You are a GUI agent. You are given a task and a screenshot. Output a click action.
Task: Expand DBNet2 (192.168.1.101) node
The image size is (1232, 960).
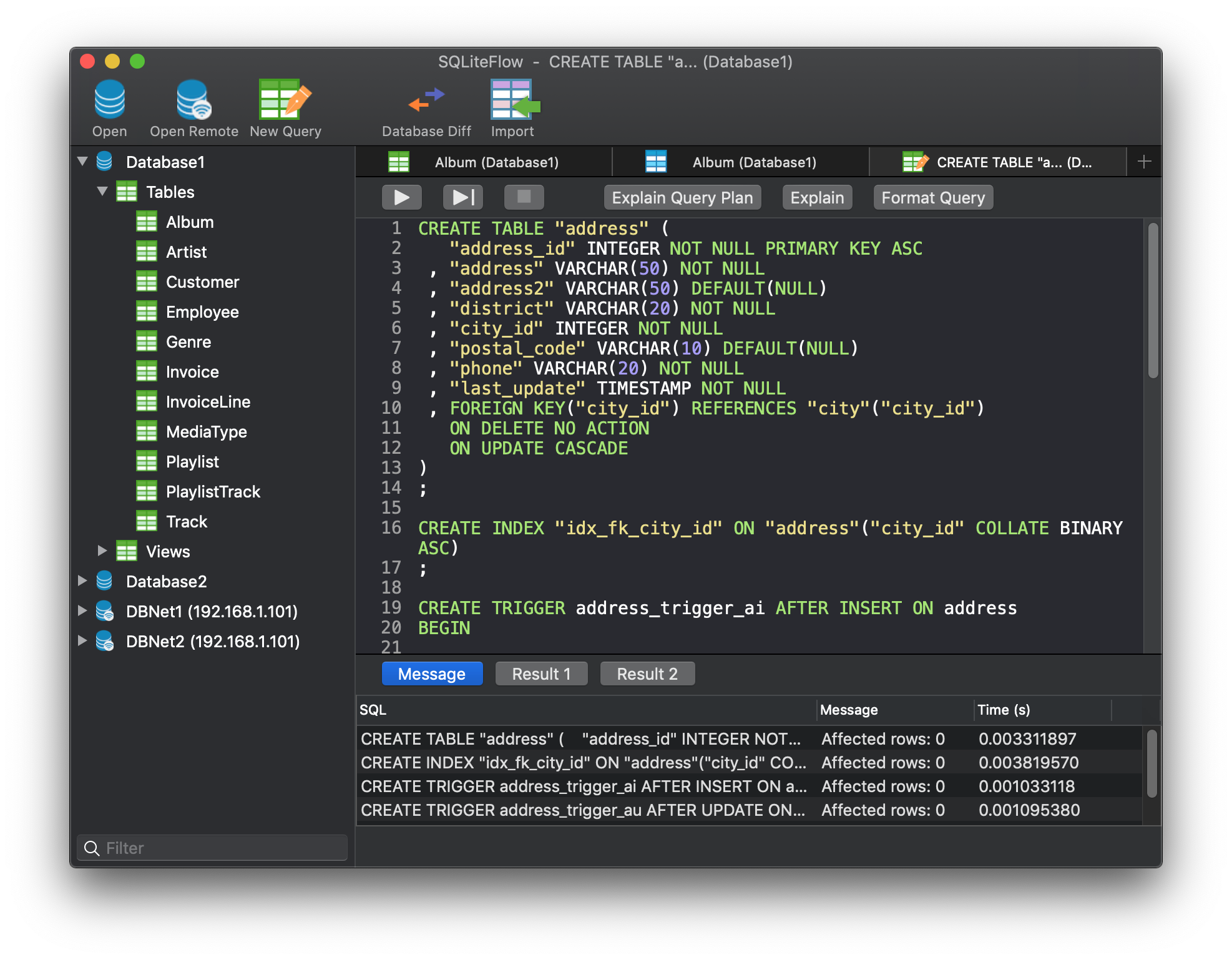[x=82, y=641]
